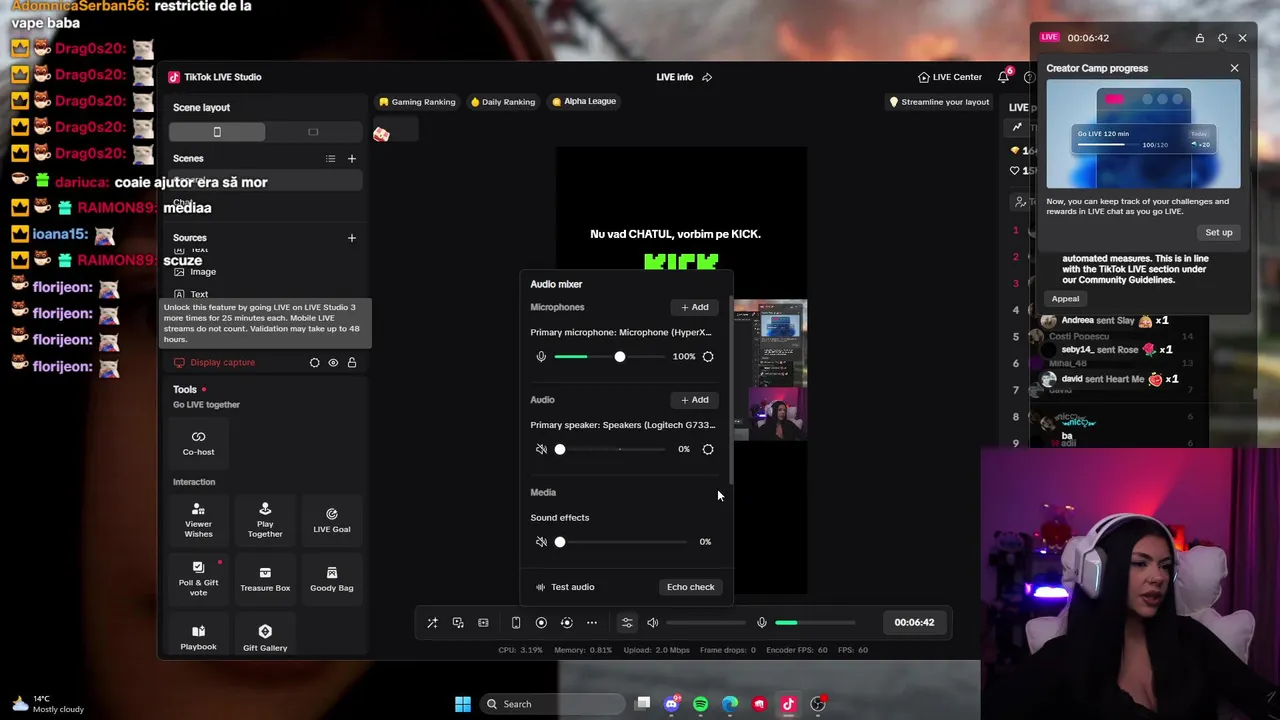Add a new scene with plus icon

click(x=351, y=158)
